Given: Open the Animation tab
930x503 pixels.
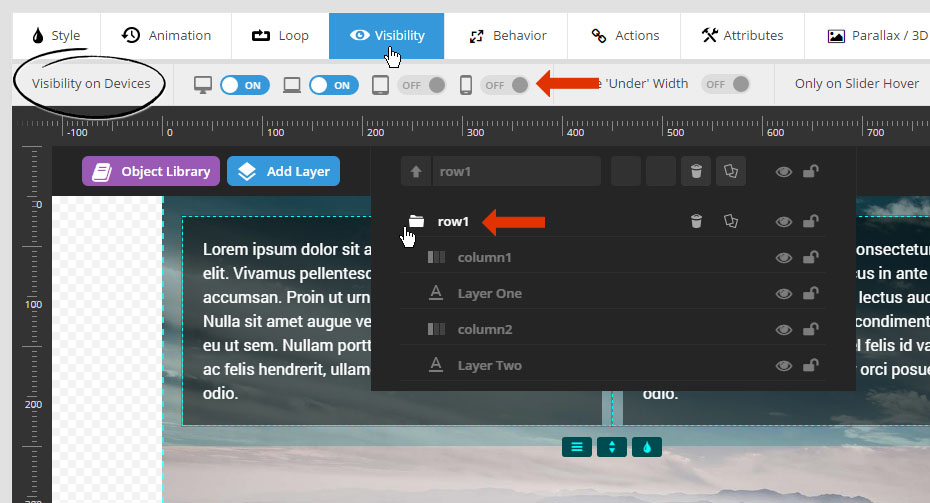Looking at the screenshot, I should [166, 36].
